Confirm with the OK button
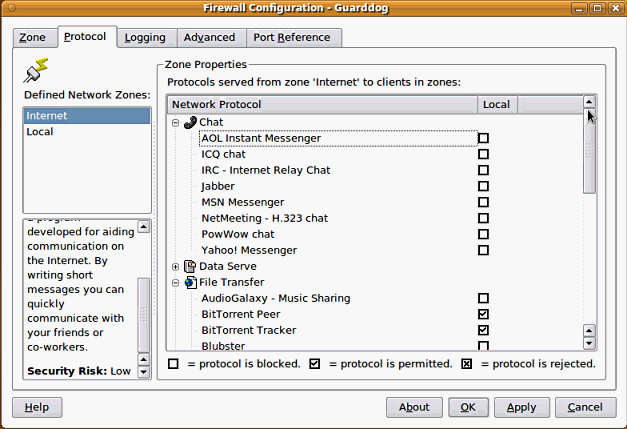Image resolution: width=627 pixels, height=429 pixels. click(x=468, y=407)
